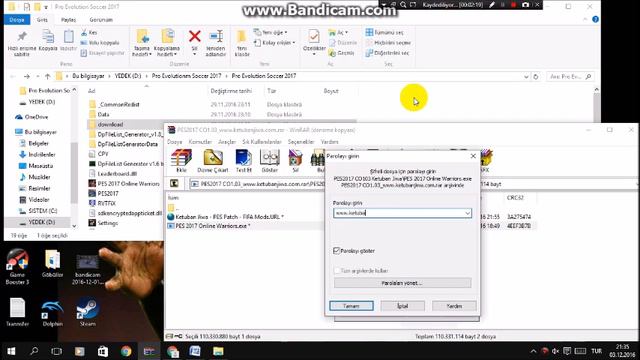The image size is (640, 360).
Task: Click the Explorer search box
Action: (x=570, y=76)
